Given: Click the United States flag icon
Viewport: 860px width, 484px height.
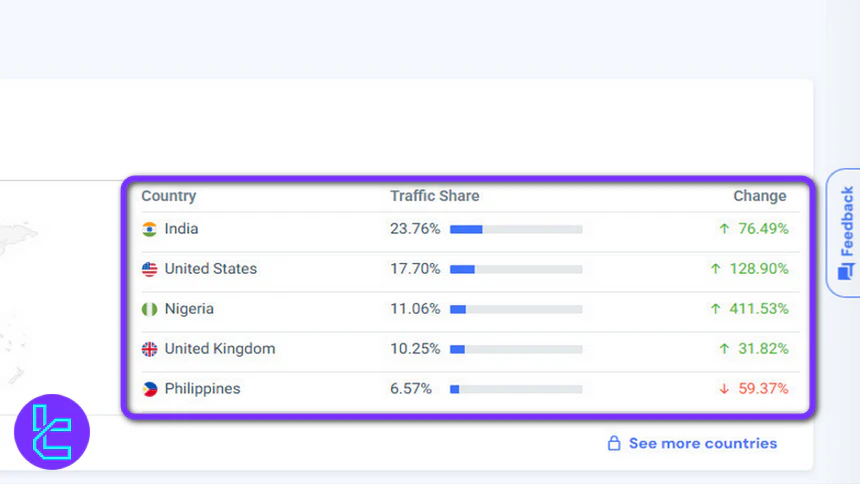Looking at the screenshot, I should point(150,269).
